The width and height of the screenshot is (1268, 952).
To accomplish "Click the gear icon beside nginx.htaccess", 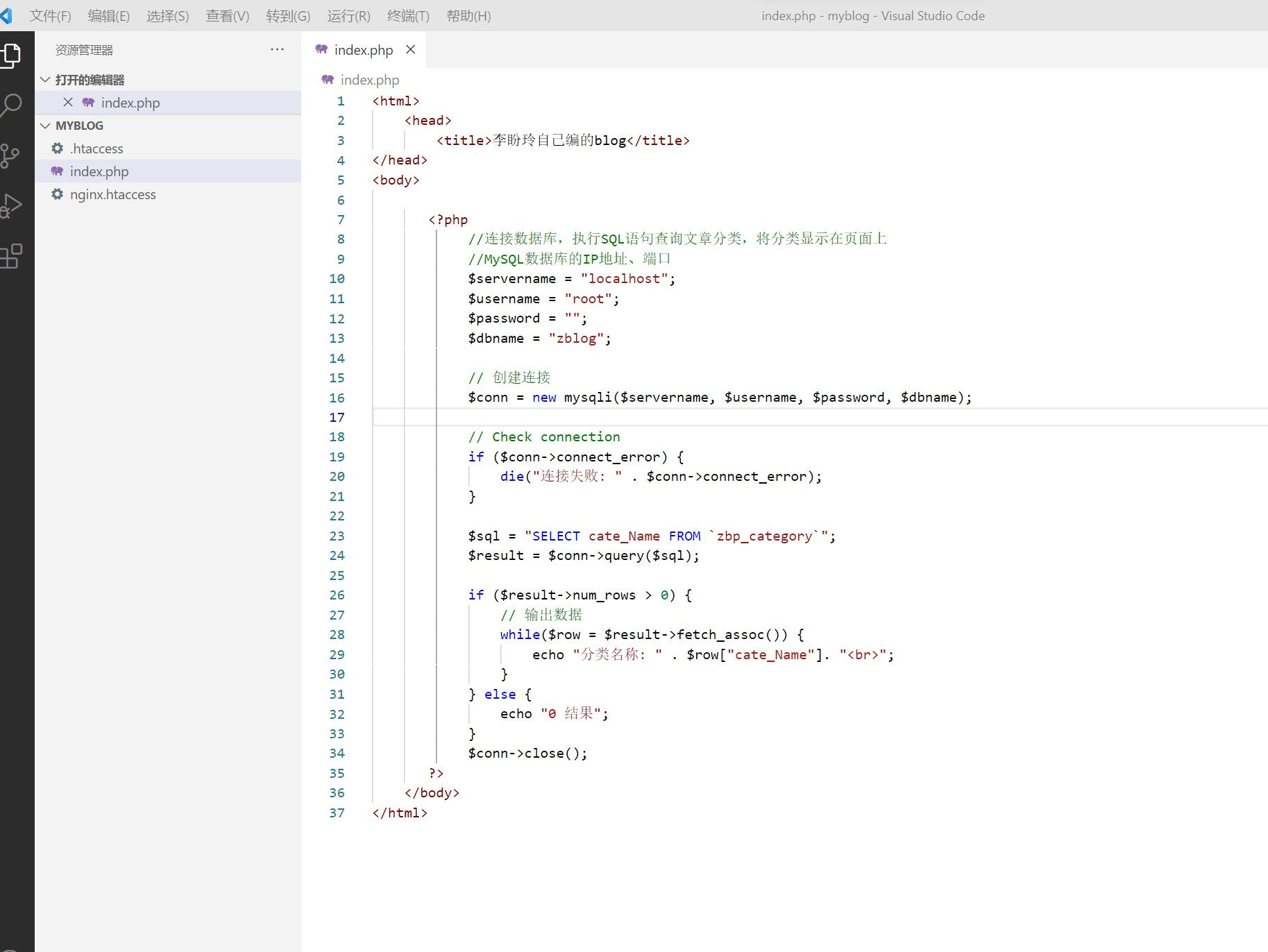I will pyautogui.click(x=58, y=194).
